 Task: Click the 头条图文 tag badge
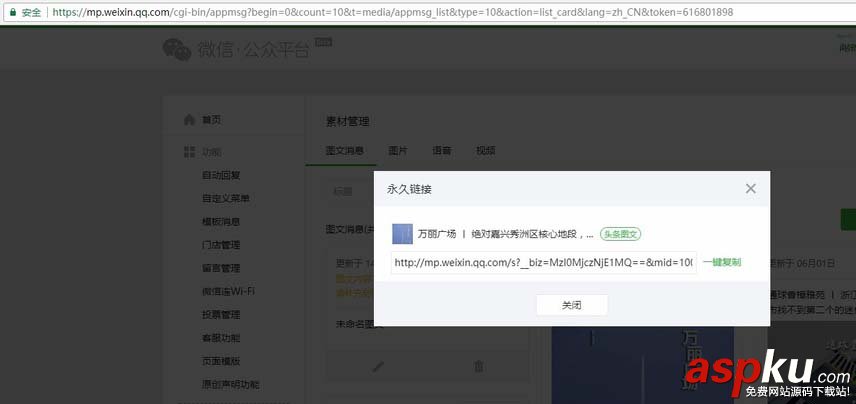[x=620, y=234]
